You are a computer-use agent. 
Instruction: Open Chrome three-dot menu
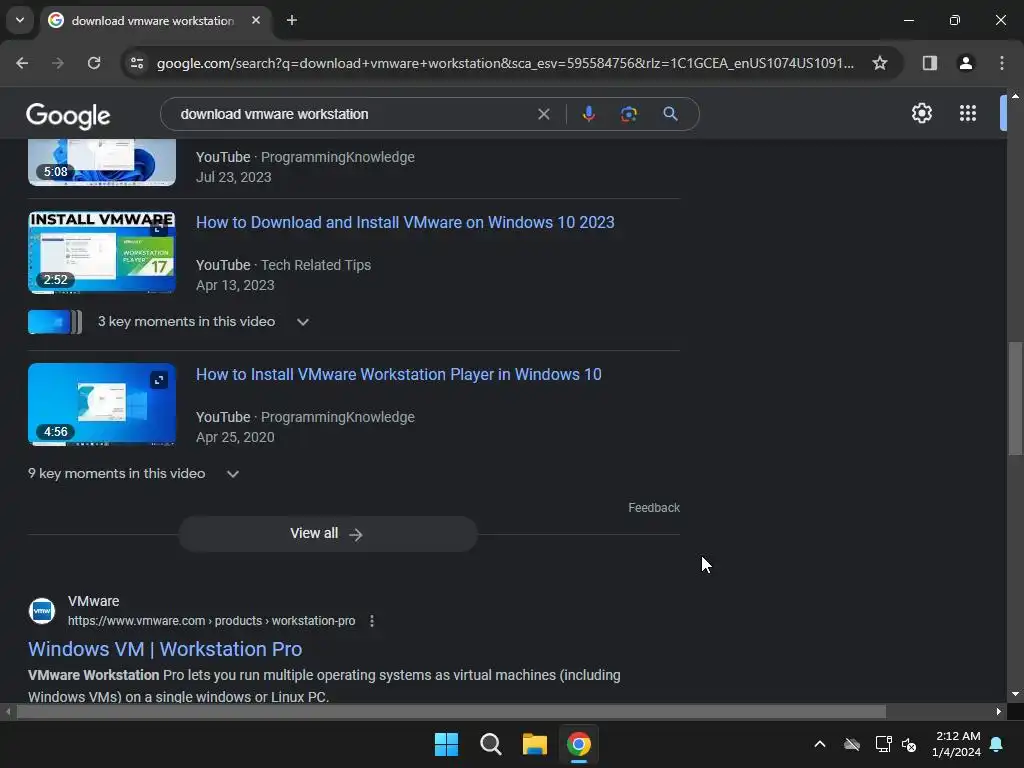(1001, 63)
